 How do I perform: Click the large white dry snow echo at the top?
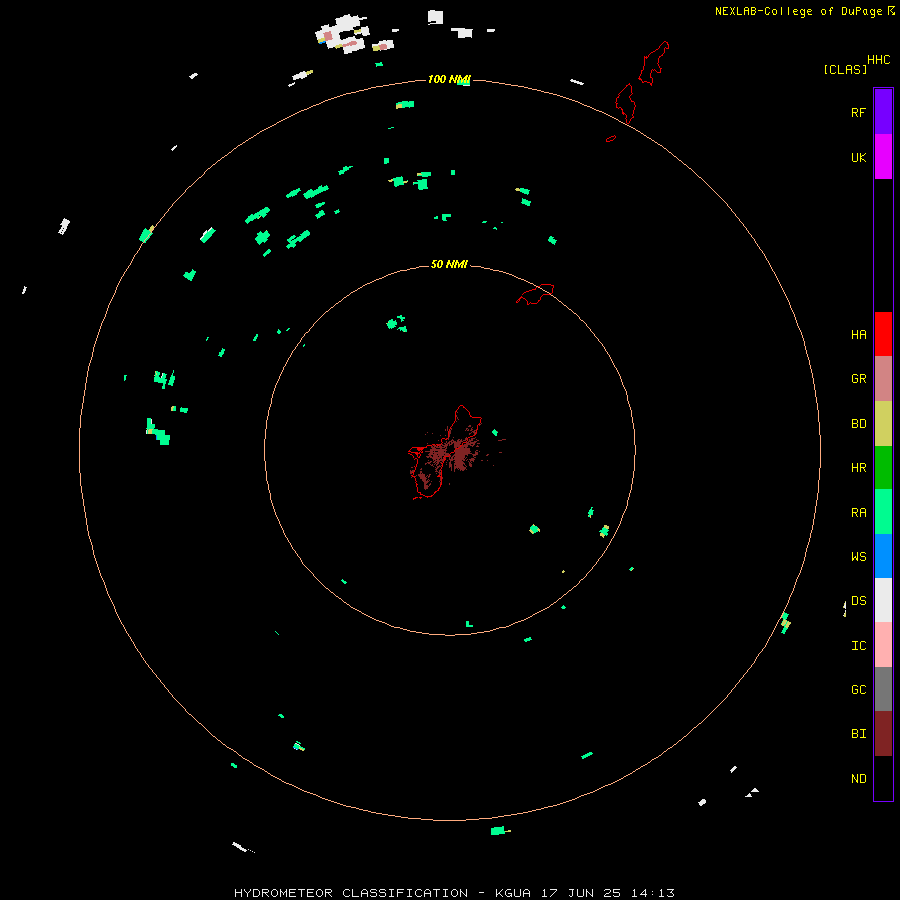click(x=343, y=34)
